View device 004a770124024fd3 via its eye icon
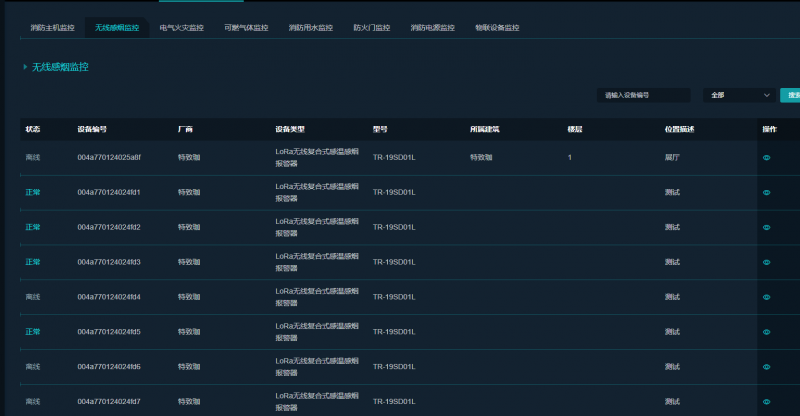 pos(767,262)
